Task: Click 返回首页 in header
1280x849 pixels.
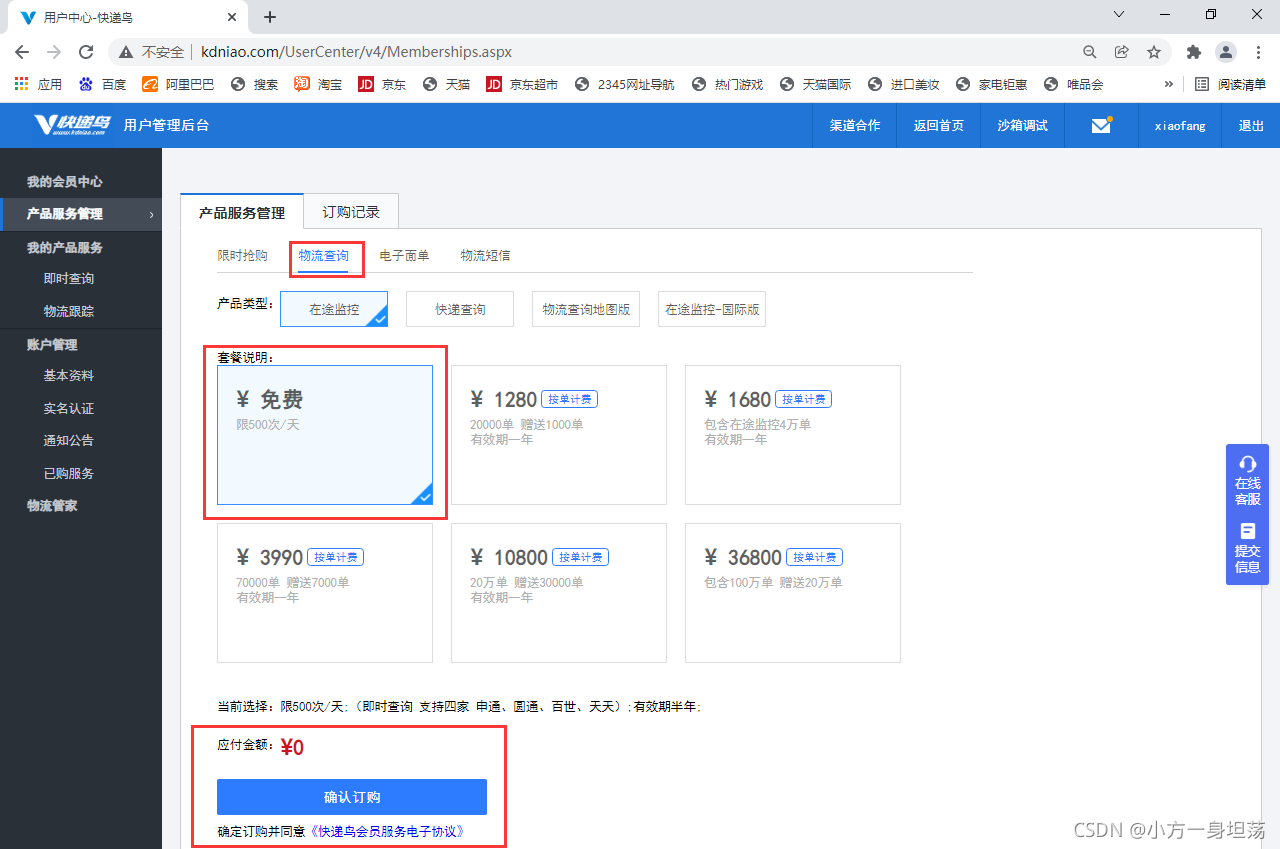Action: click(939, 125)
